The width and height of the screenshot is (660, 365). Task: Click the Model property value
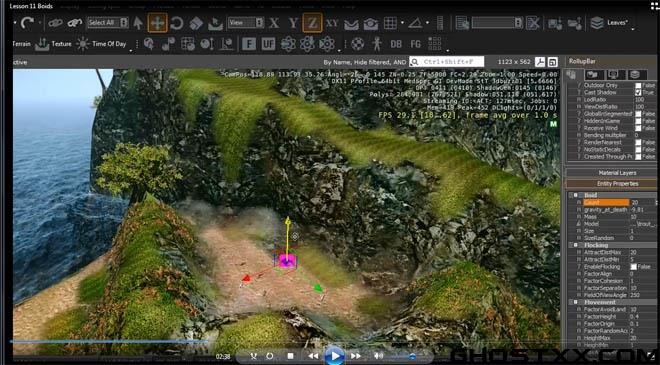coord(643,224)
